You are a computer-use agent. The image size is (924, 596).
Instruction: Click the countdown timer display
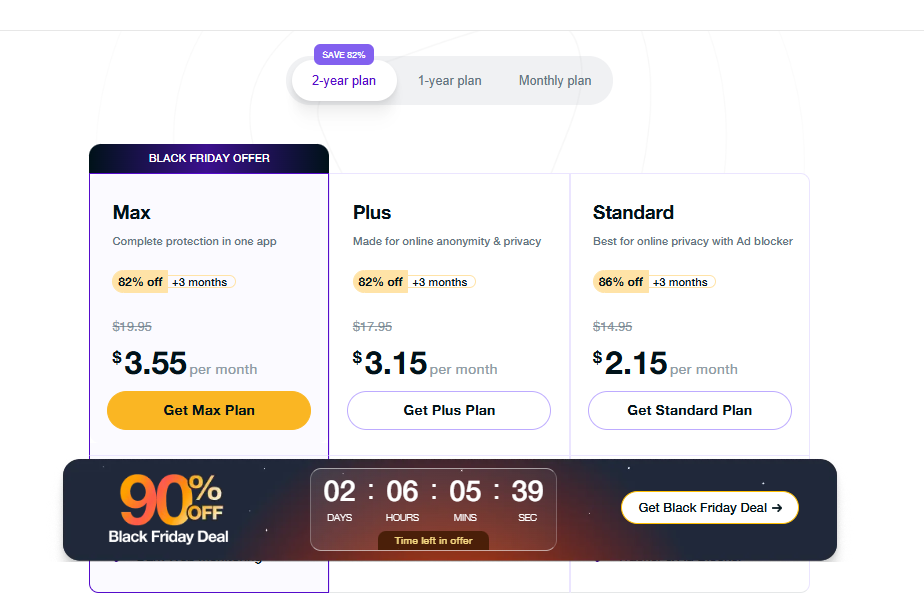point(433,493)
